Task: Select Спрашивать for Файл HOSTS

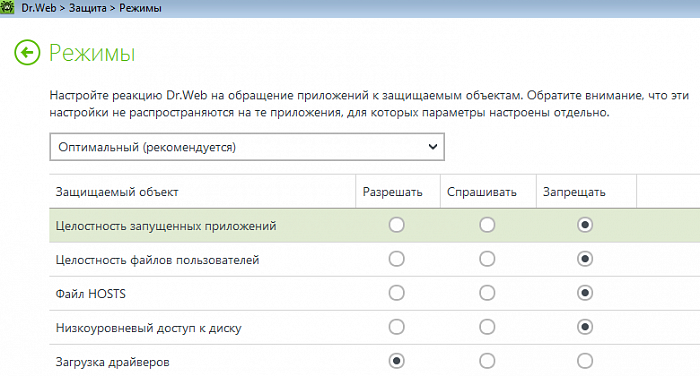Action: point(487,293)
